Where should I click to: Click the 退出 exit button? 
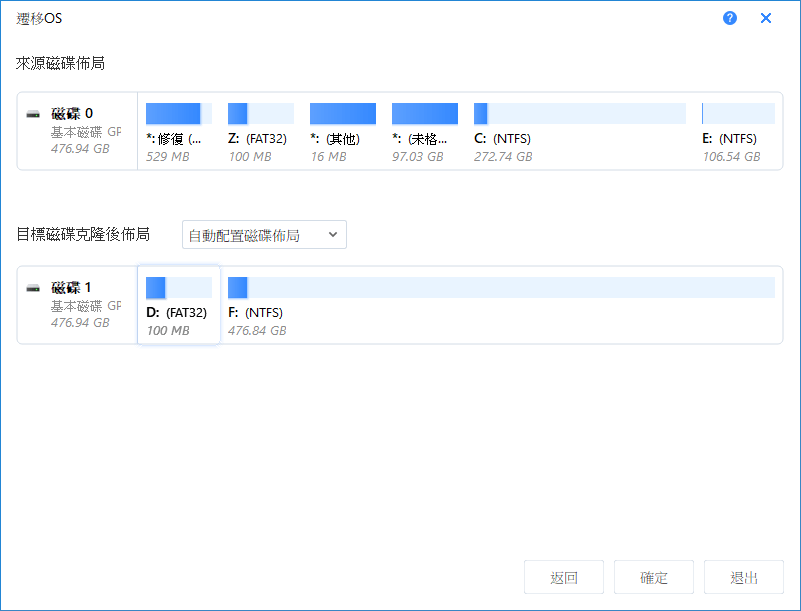pyautogui.click(x=743, y=577)
